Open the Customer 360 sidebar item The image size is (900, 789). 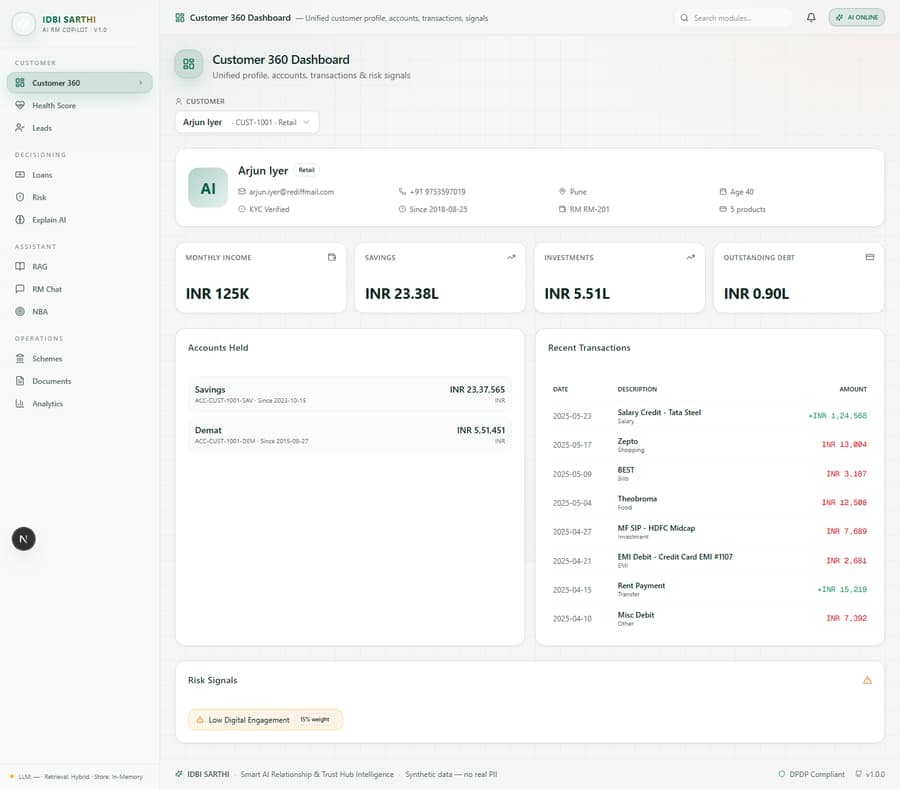click(80, 83)
